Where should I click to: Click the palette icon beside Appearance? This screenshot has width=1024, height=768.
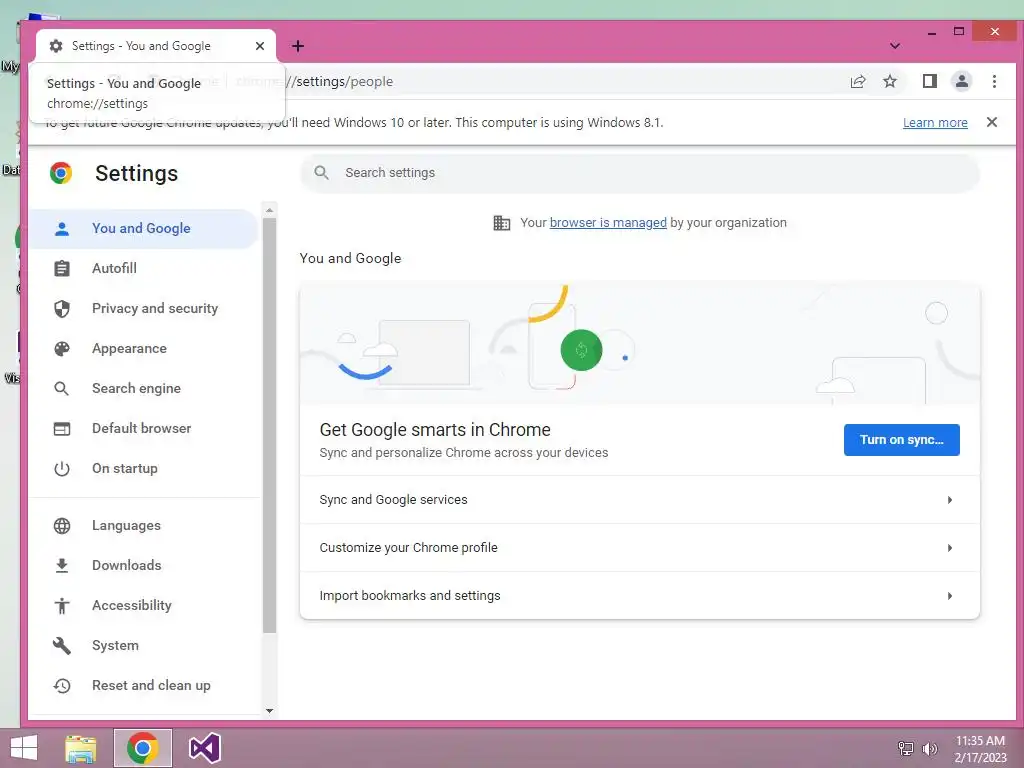tap(62, 349)
